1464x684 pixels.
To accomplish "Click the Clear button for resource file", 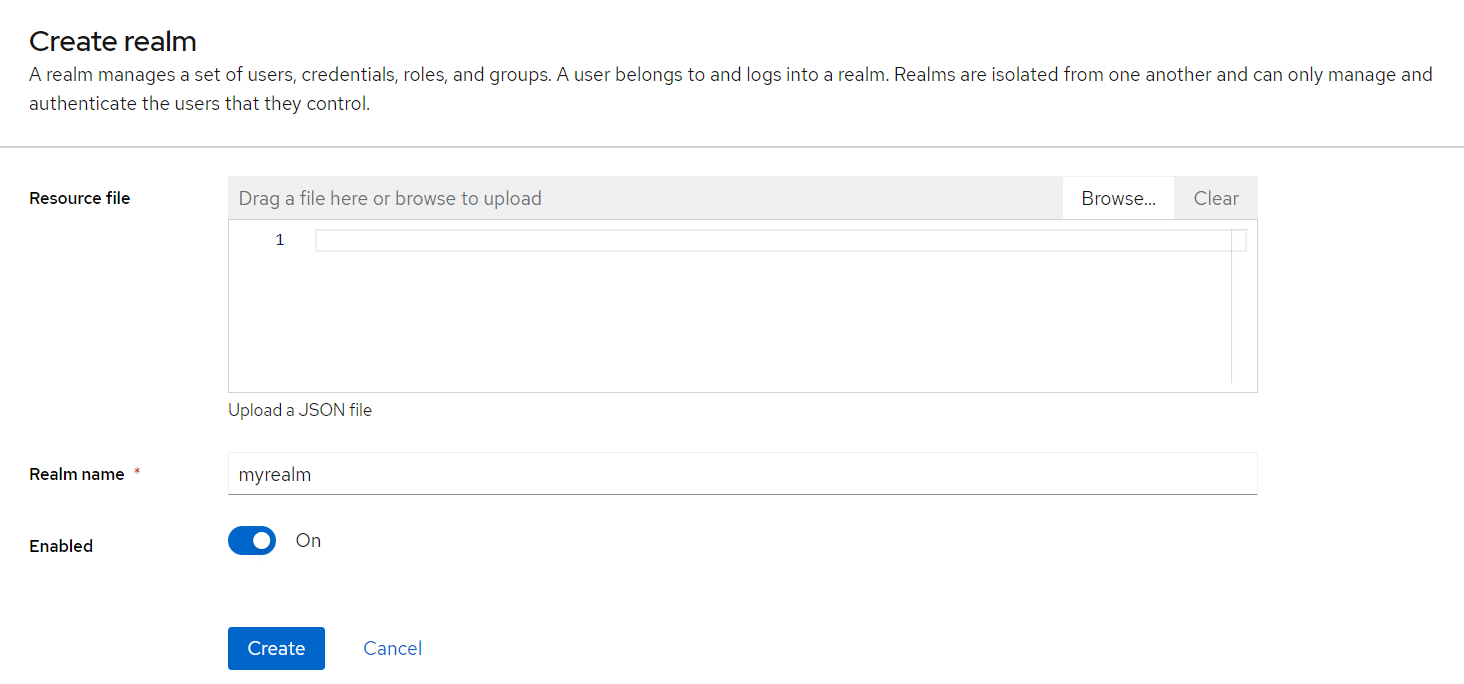I will 1216,198.
